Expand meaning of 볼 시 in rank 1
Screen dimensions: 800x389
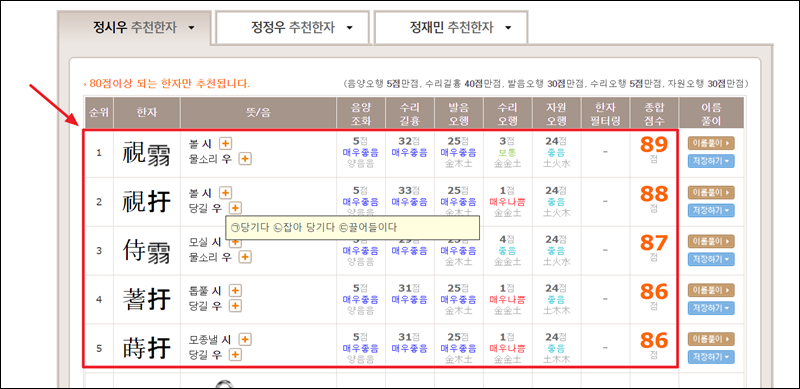coord(225,144)
